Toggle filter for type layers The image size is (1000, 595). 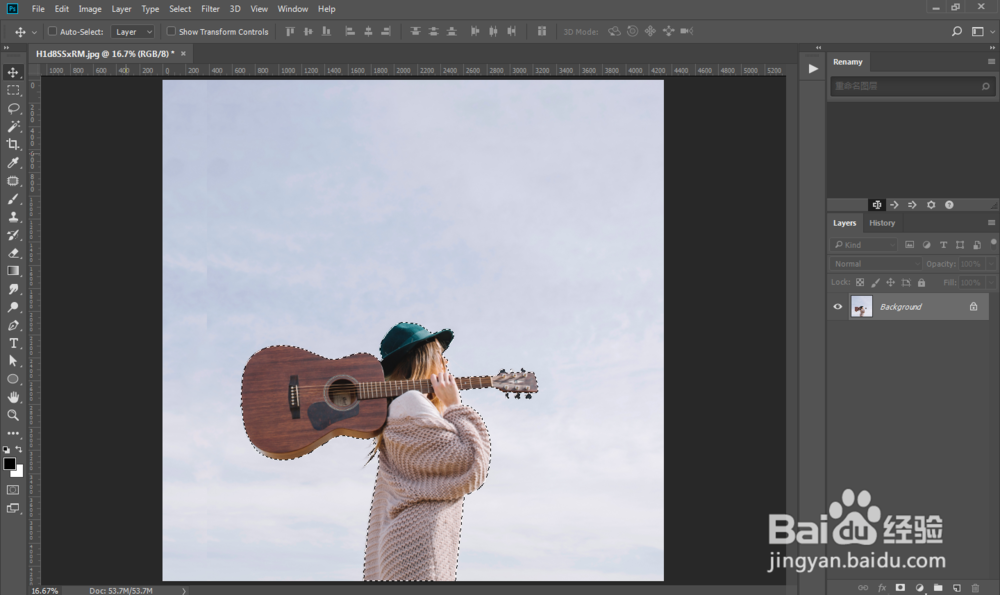click(943, 245)
